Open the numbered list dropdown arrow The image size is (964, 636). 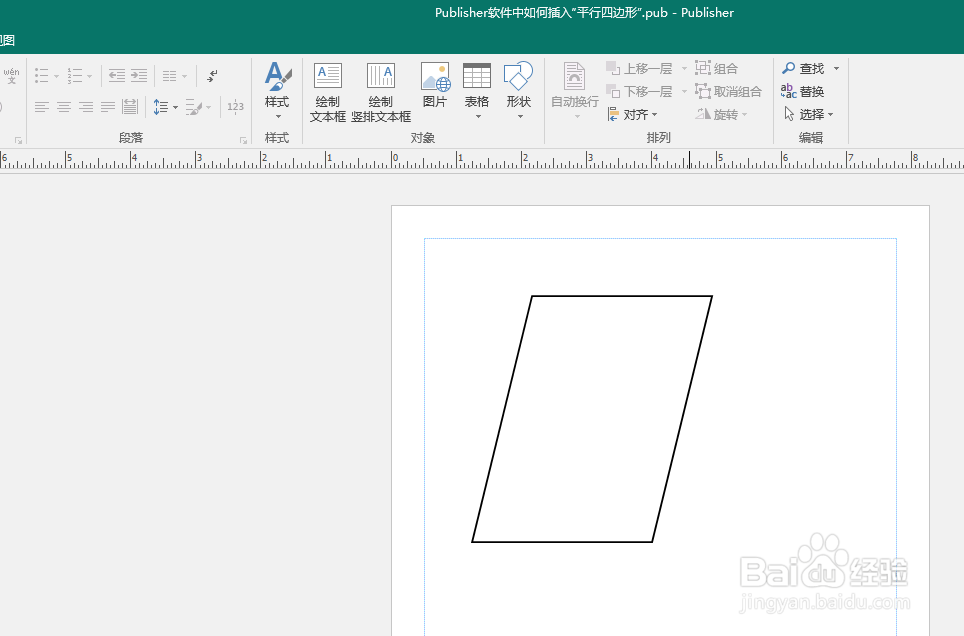point(90,76)
